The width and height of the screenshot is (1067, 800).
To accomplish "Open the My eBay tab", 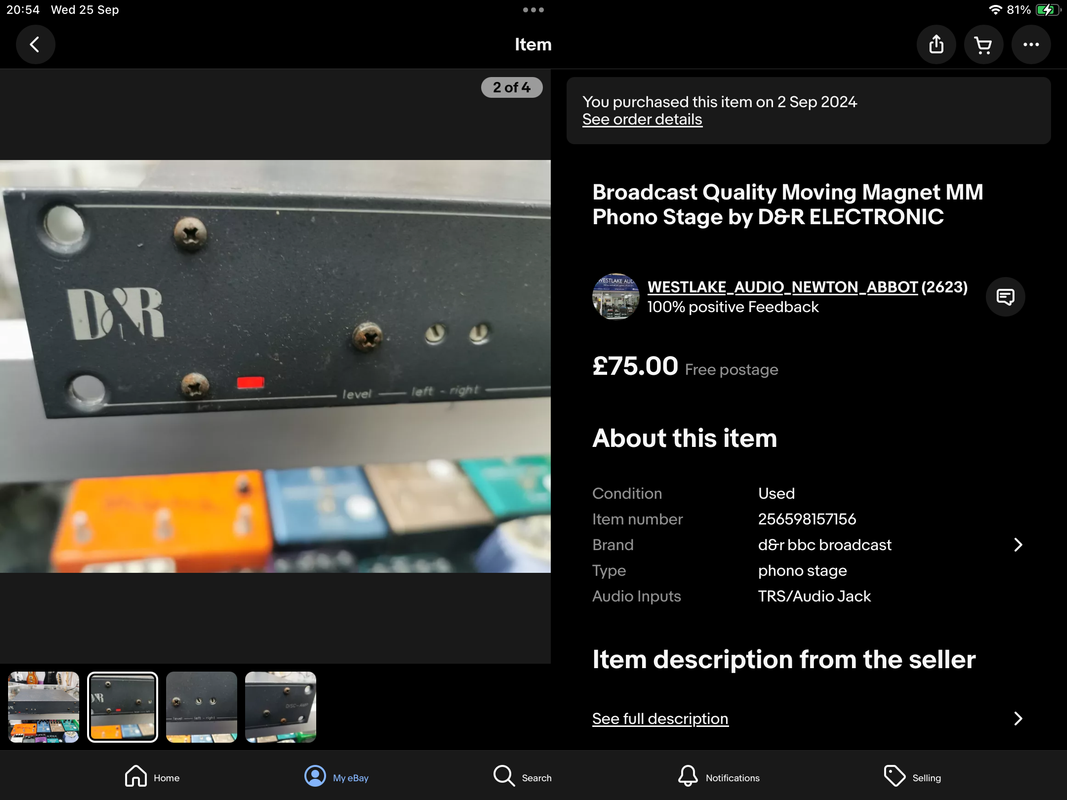I will (336, 777).
